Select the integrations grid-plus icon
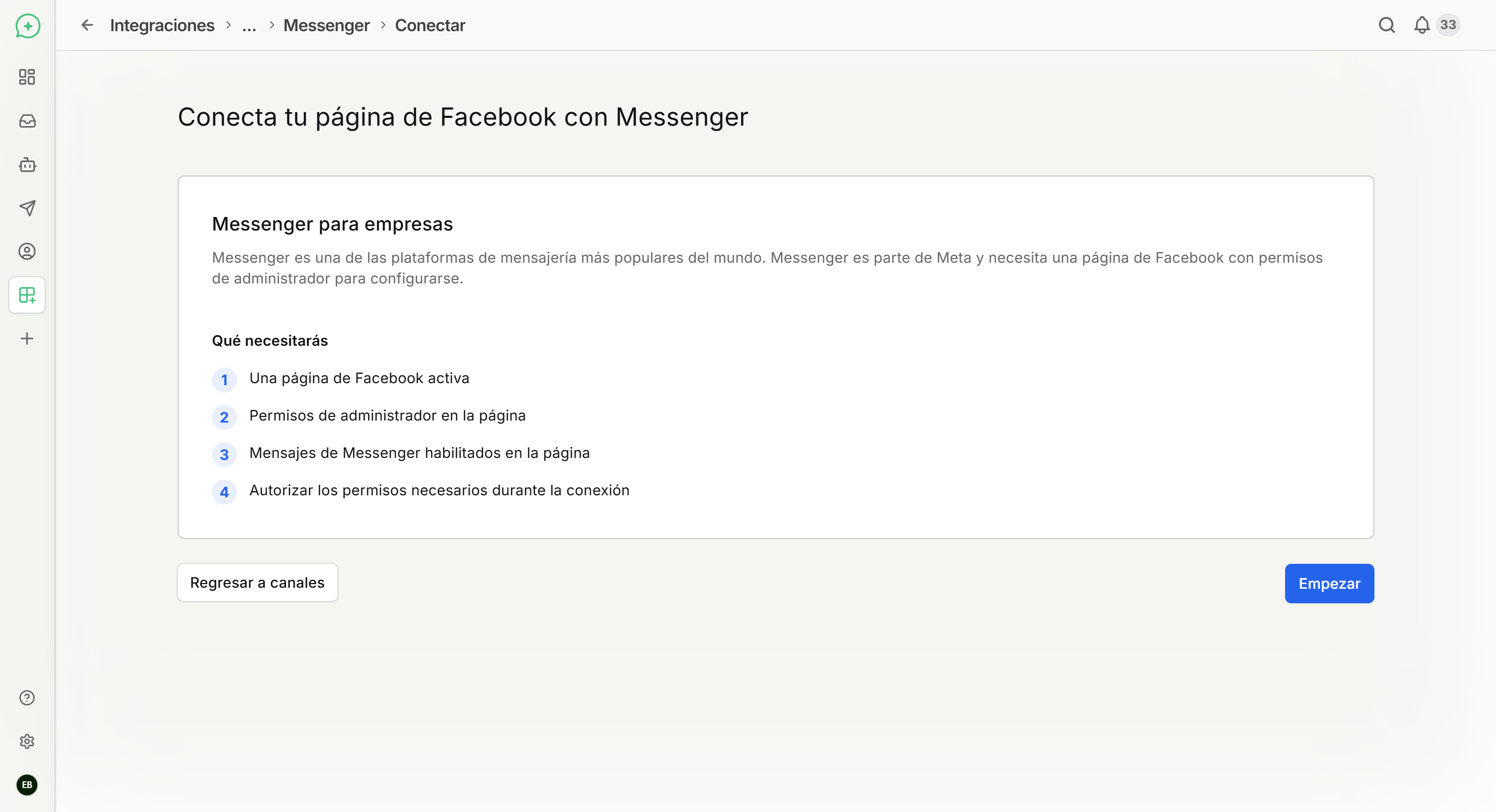This screenshot has width=1496, height=812. pos(28,295)
